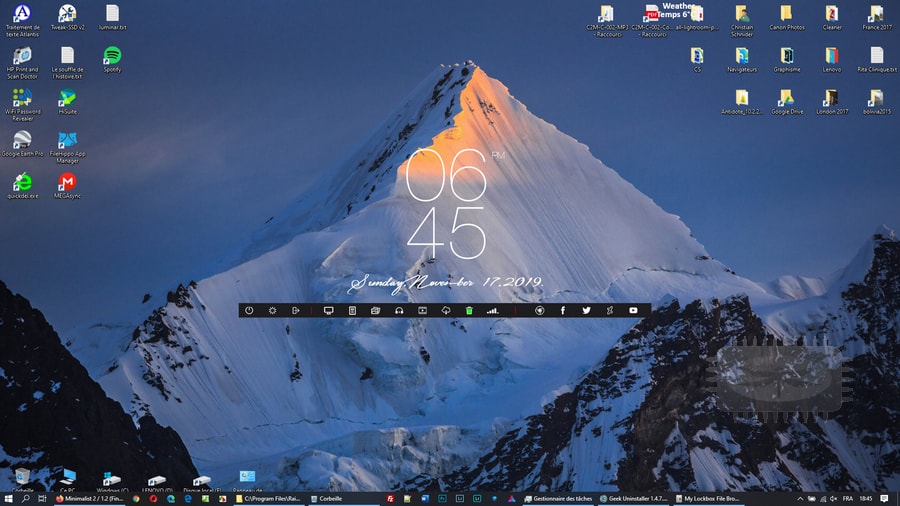Open Cleaner folder on desktop

tap(832, 17)
